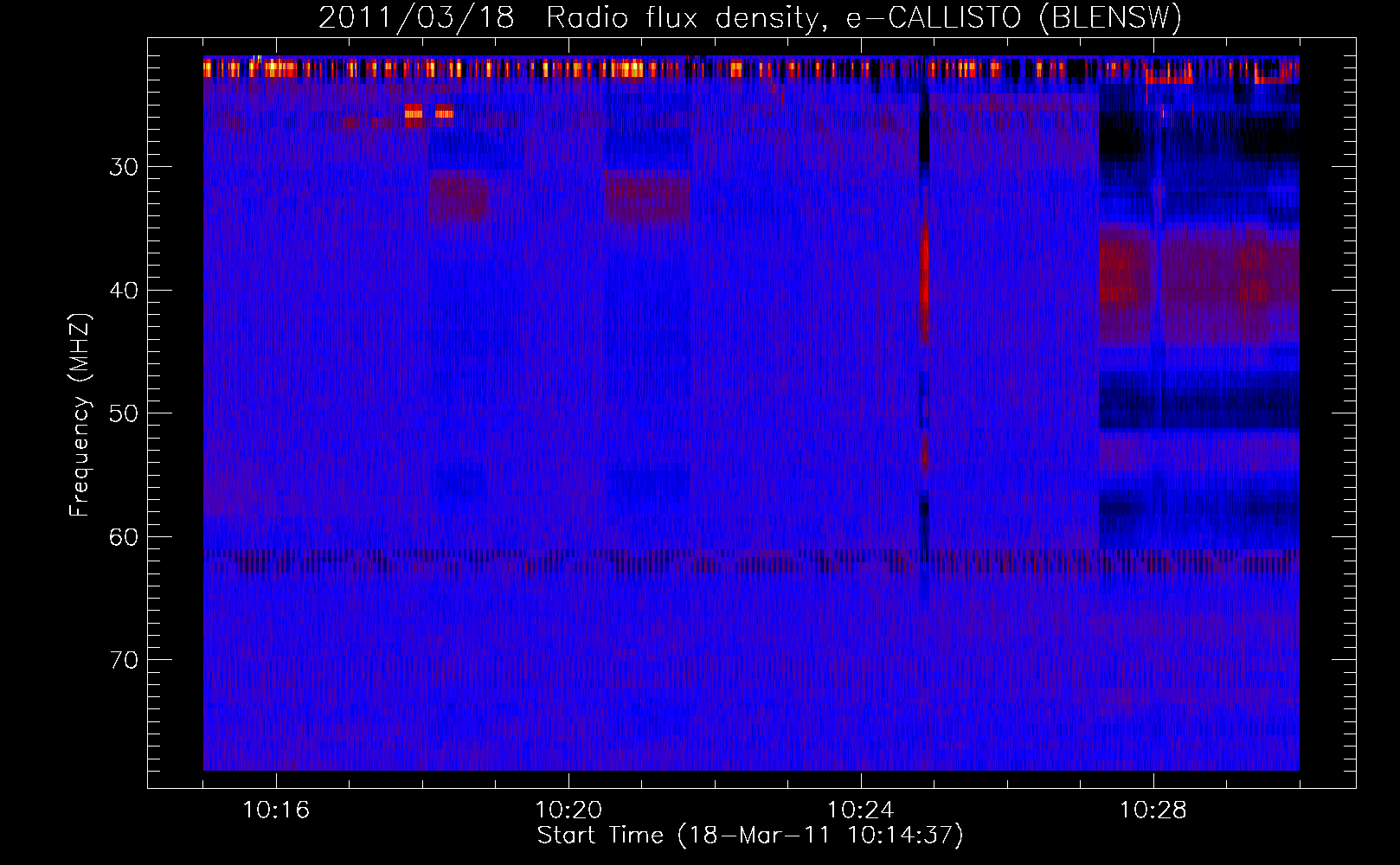Click the 10:28 time tick label
This screenshot has width=1400, height=865.
tap(1153, 811)
